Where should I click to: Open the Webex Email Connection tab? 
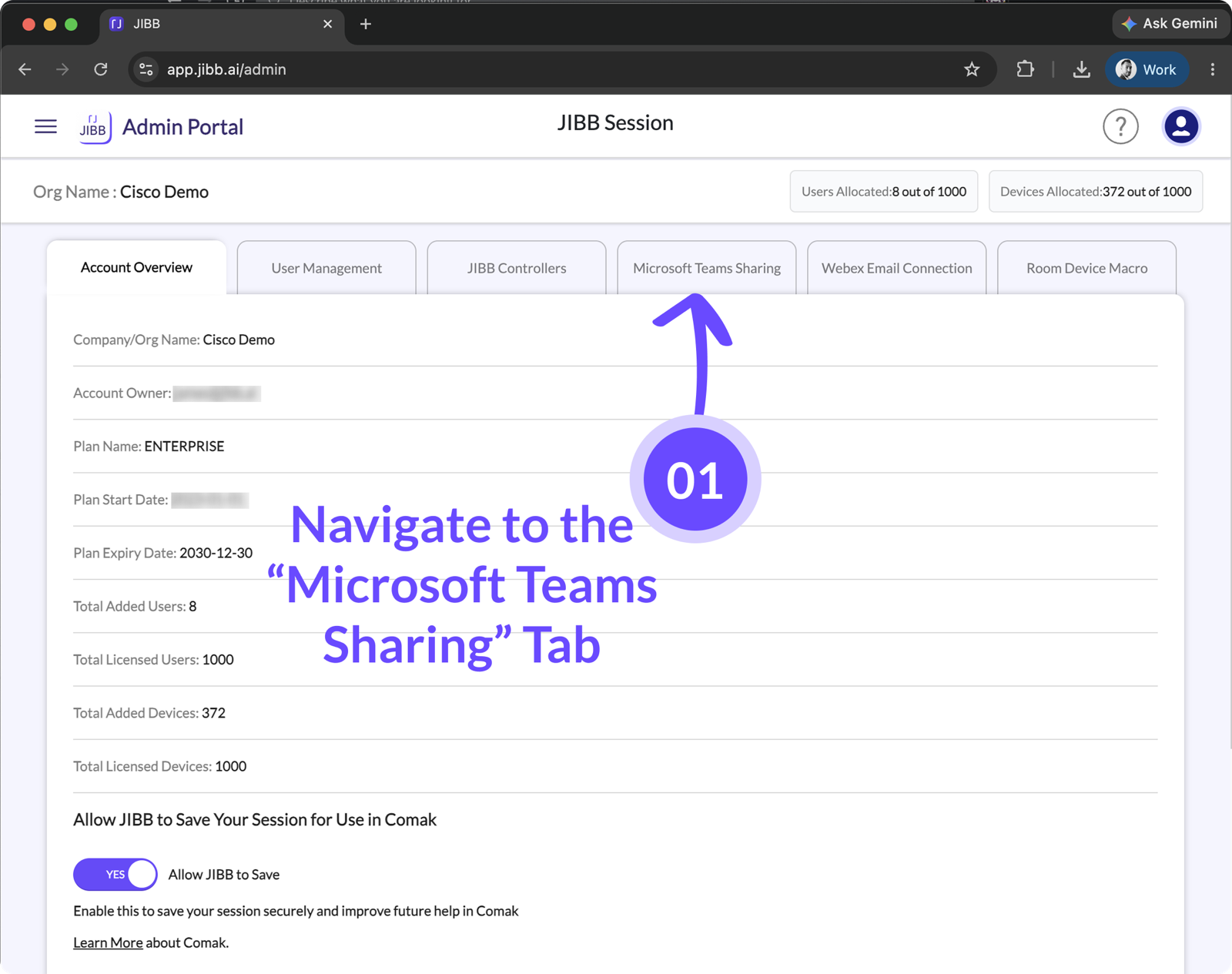pyautogui.click(x=897, y=268)
